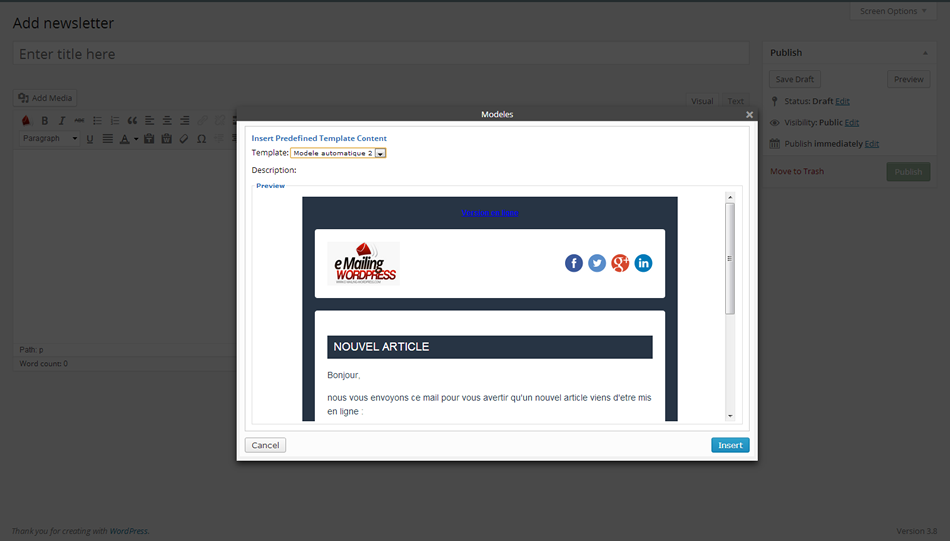Viewport: 950px width, 541px height.
Task: Follow the Version en ligne link
Action: pyautogui.click(x=490, y=213)
